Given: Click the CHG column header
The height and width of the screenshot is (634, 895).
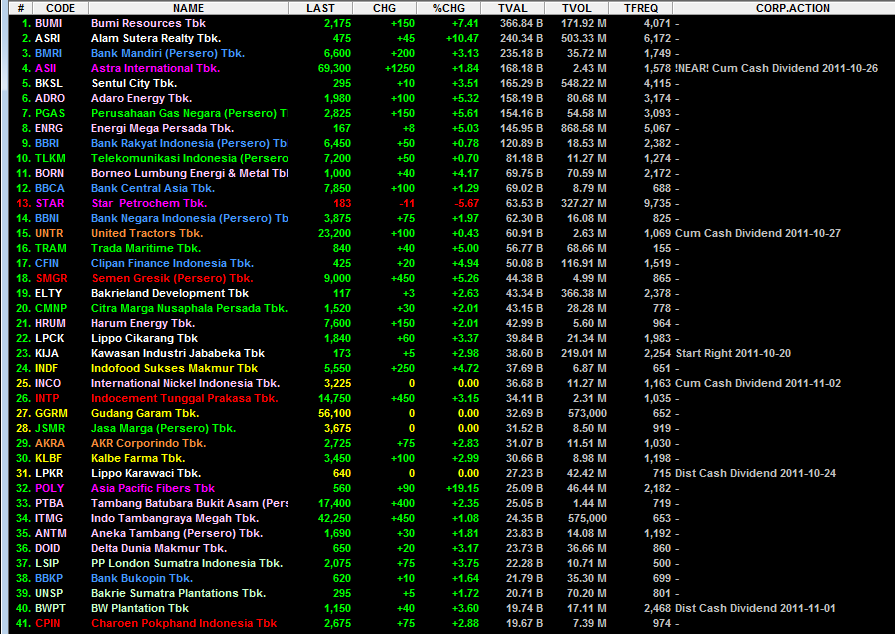Looking at the screenshot, I should pyautogui.click(x=384, y=8).
